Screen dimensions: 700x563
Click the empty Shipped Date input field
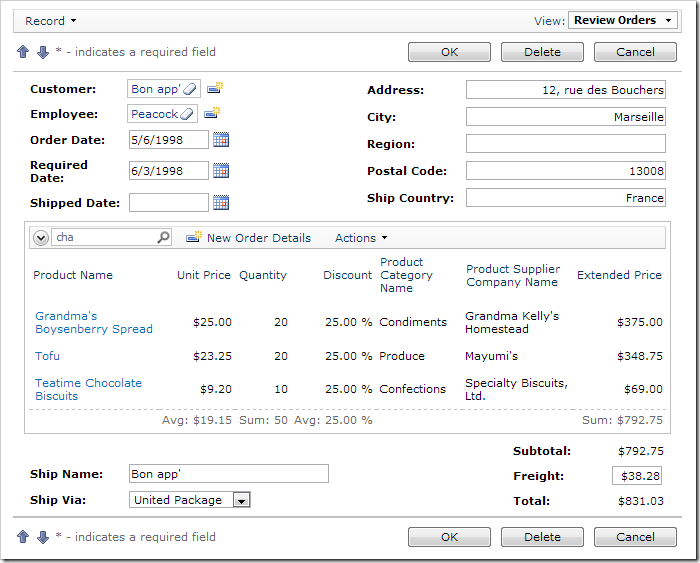(x=169, y=203)
